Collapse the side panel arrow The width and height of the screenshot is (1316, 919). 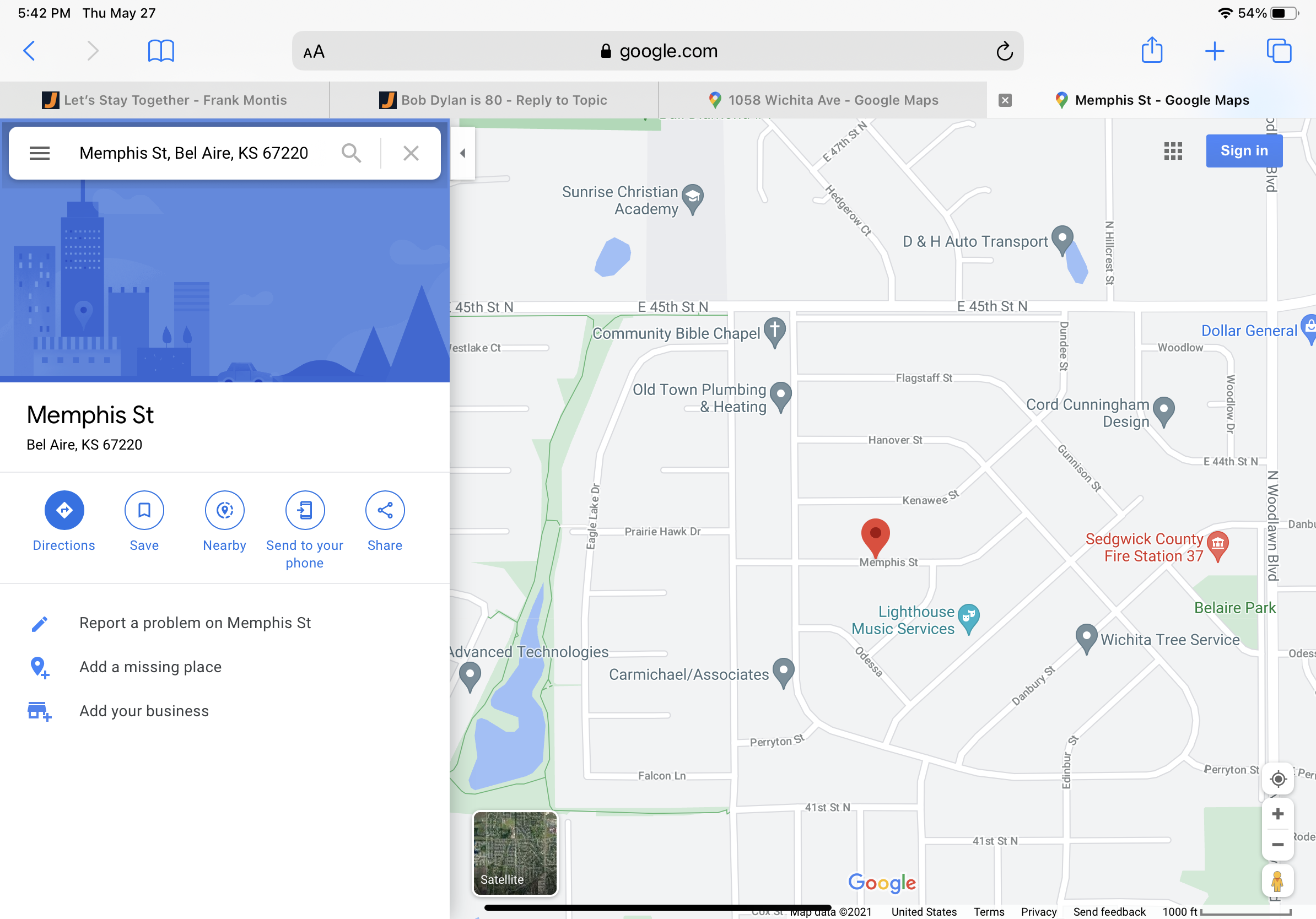coord(462,153)
